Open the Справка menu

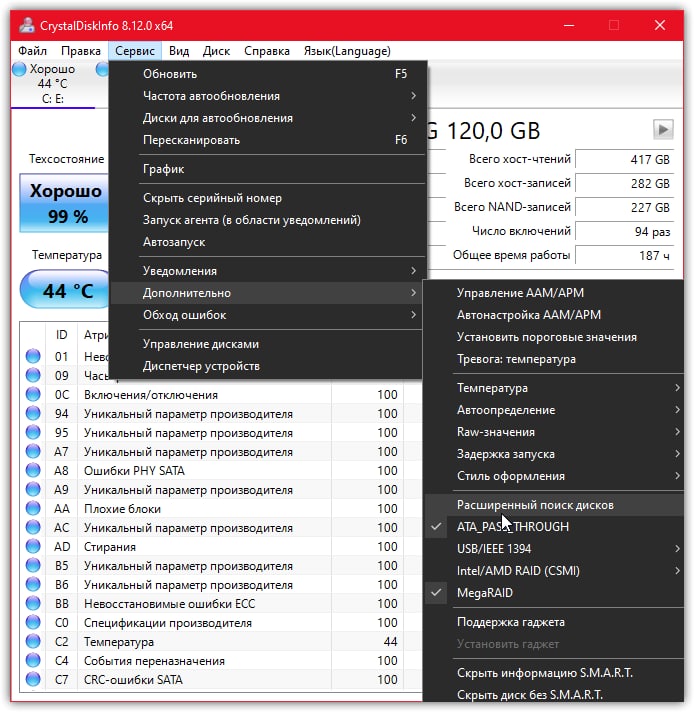[x=267, y=51]
